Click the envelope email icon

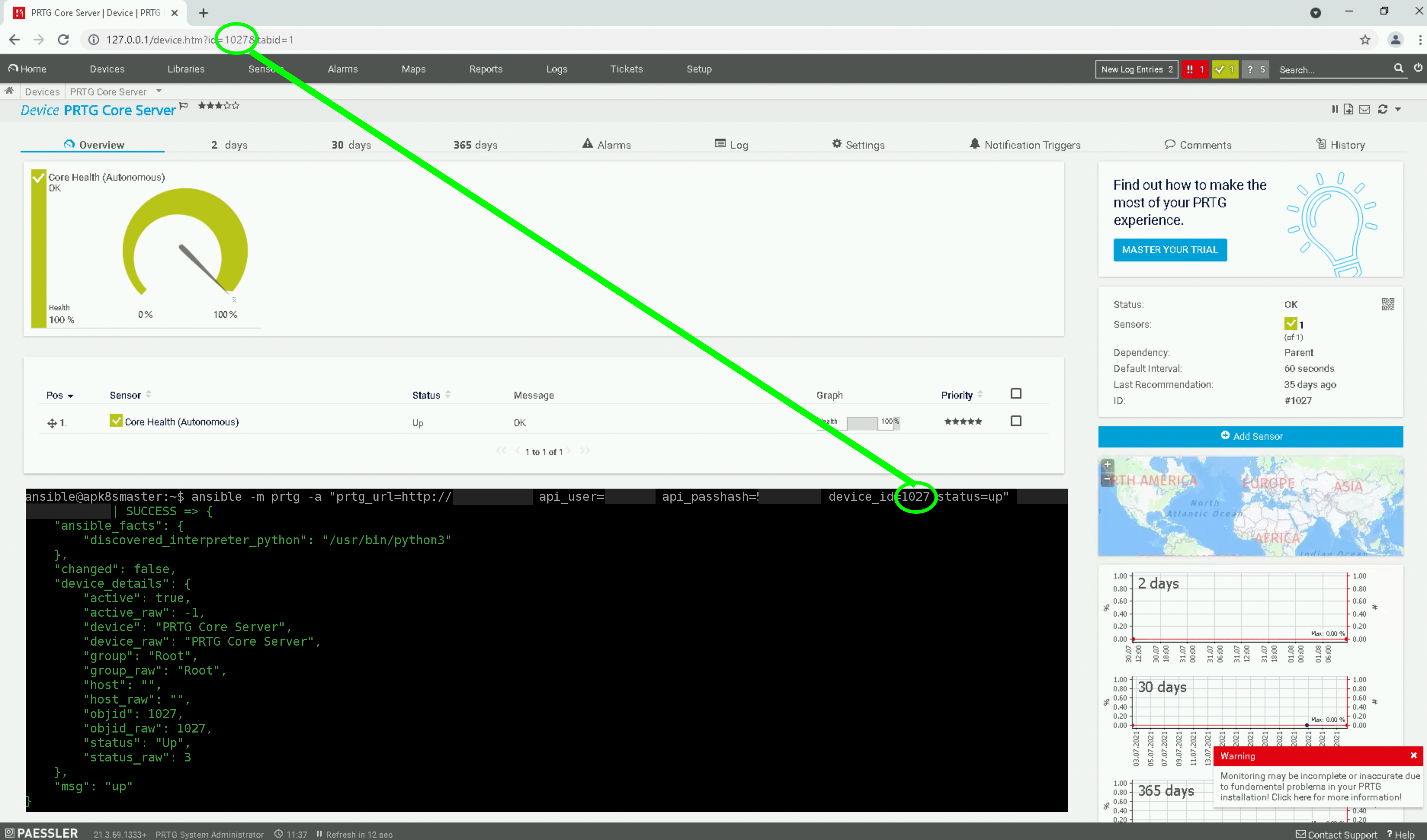point(1365,109)
